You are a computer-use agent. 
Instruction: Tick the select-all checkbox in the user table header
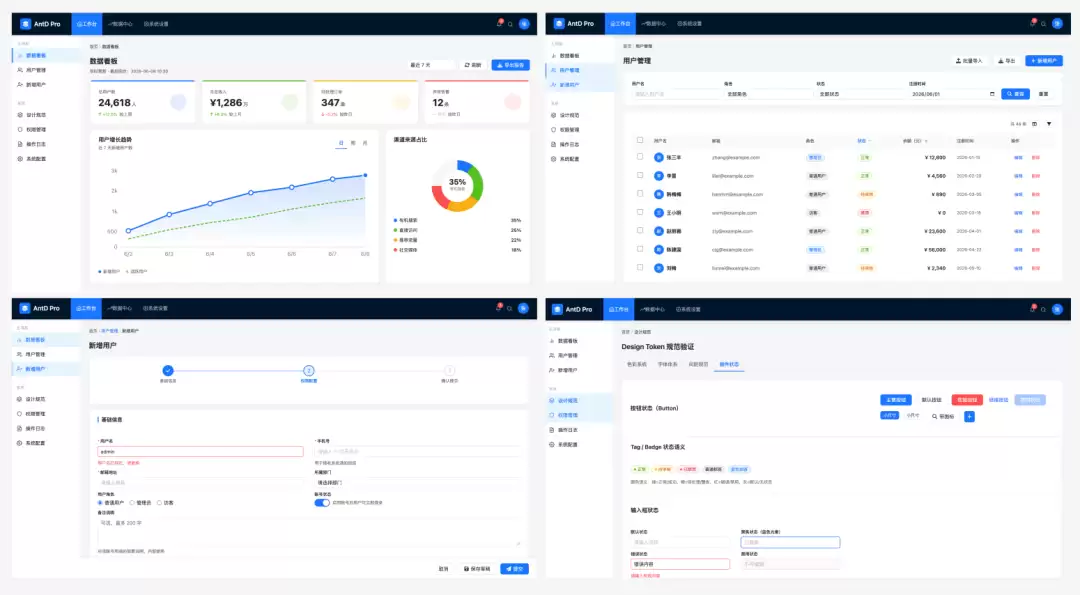(x=640, y=140)
